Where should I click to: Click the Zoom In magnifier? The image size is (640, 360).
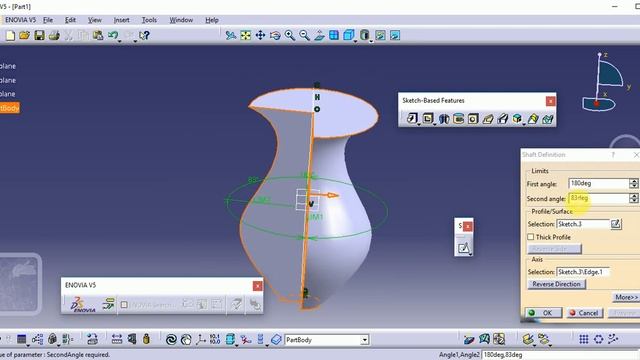(290, 36)
